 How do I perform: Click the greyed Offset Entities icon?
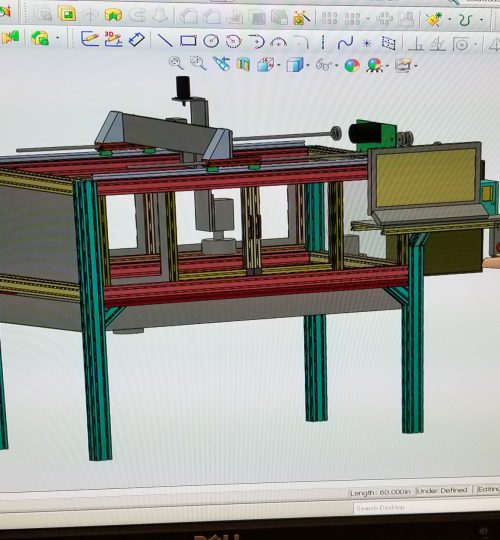coord(461,45)
